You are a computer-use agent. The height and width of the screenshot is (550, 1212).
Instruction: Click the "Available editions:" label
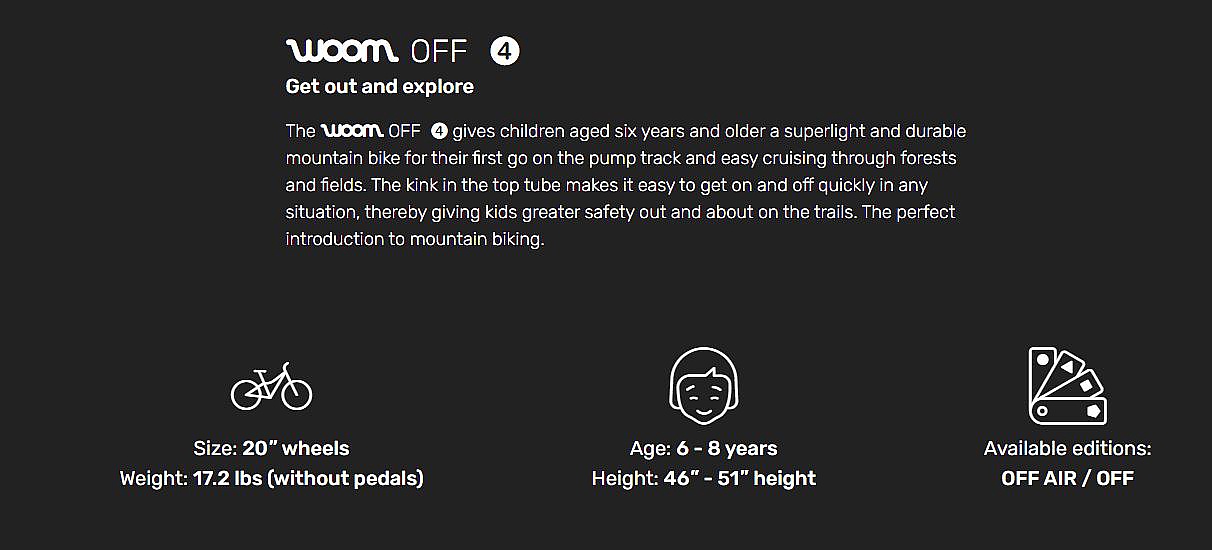coord(1067,448)
